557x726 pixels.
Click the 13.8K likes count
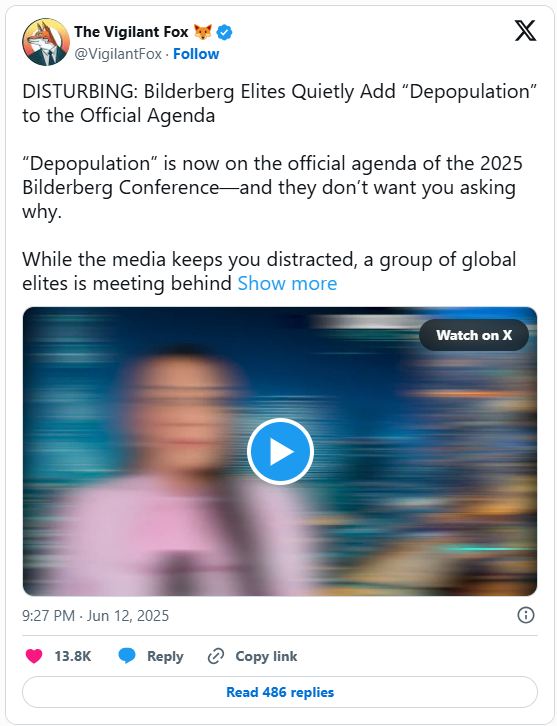pyautogui.click(x=73, y=656)
